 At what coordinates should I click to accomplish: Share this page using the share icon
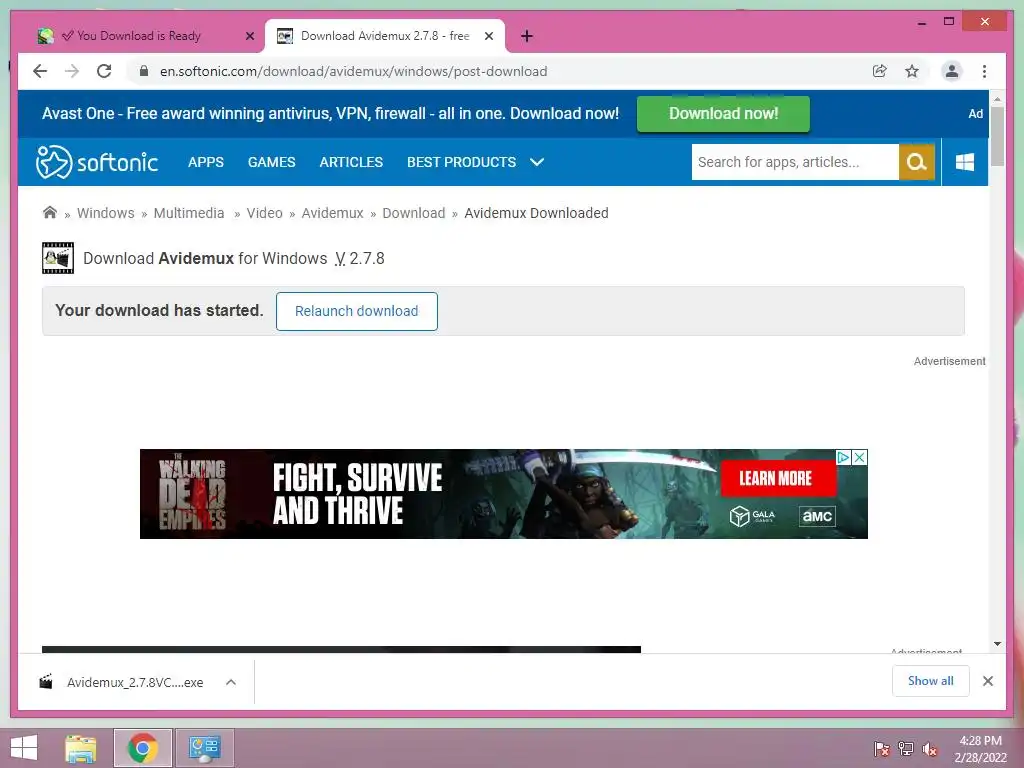click(880, 71)
